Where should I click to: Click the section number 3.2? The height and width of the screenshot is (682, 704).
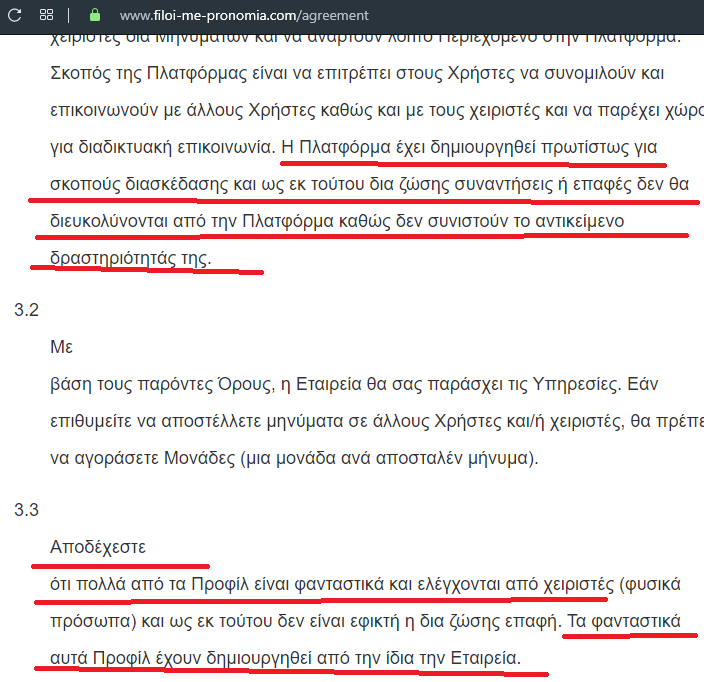coord(26,310)
